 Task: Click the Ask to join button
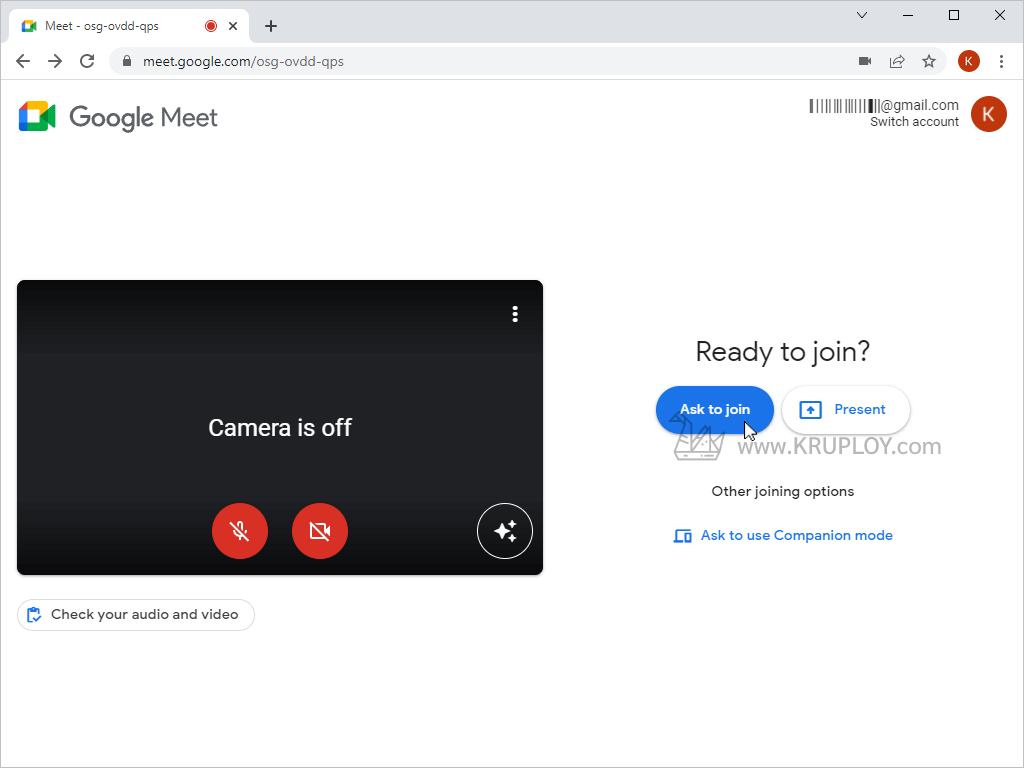(714, 409)
